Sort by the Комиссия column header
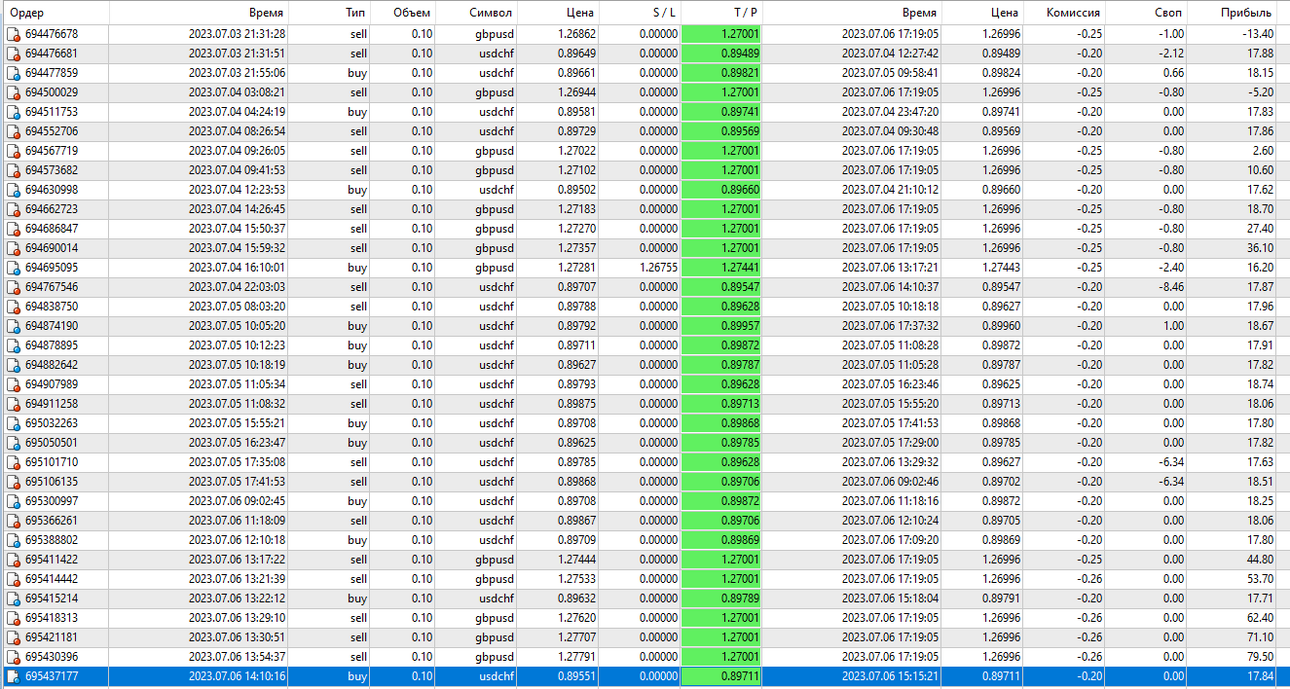 [x=1073, y=13]
